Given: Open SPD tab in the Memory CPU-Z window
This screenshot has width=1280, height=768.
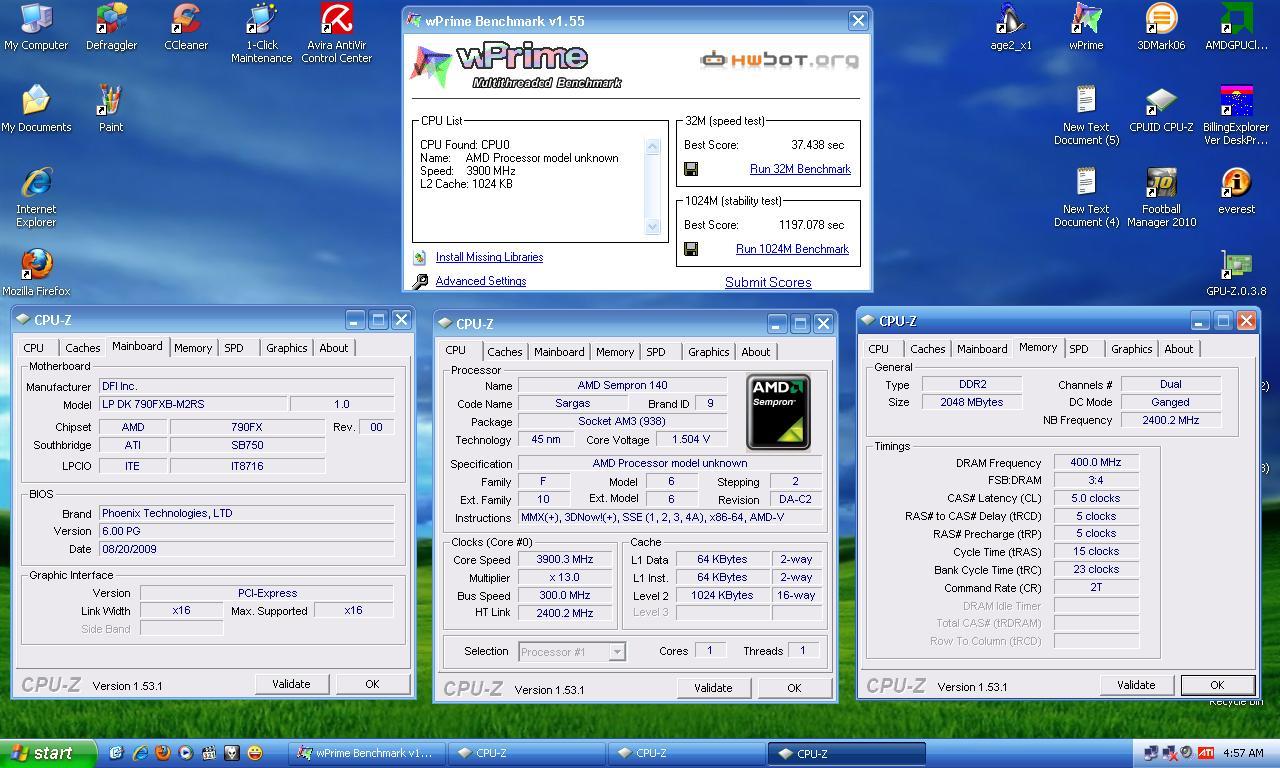Looking at the screenshot, I should [1078, 349].
